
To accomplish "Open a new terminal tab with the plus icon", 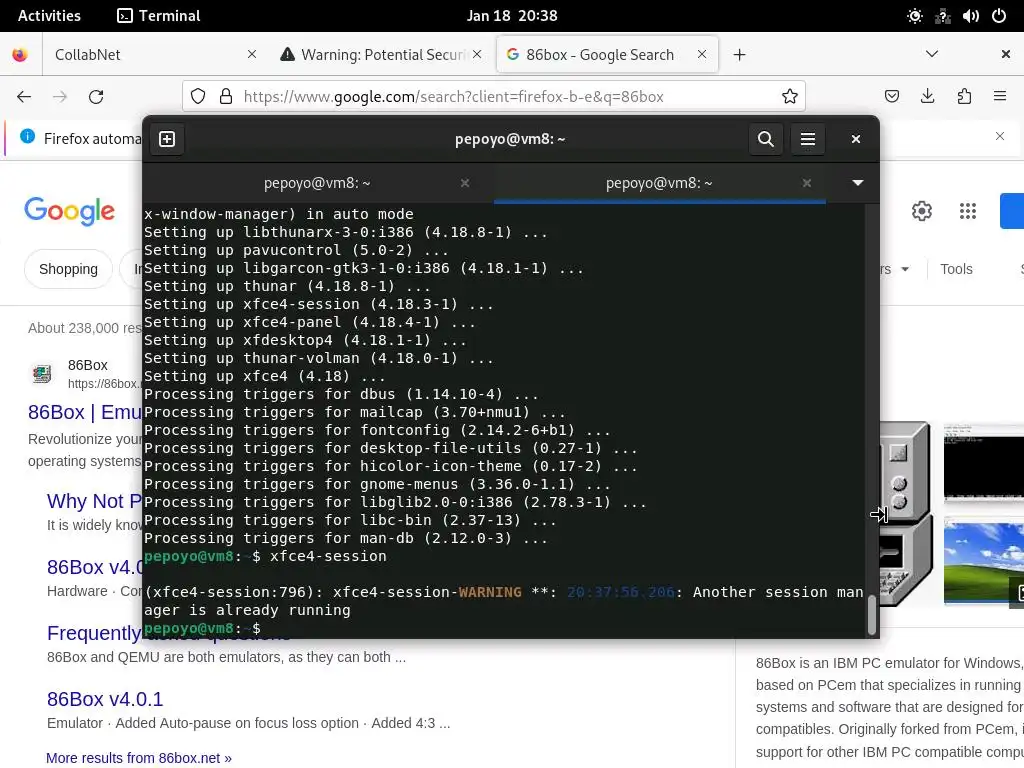I will click(x=167, y=139).
